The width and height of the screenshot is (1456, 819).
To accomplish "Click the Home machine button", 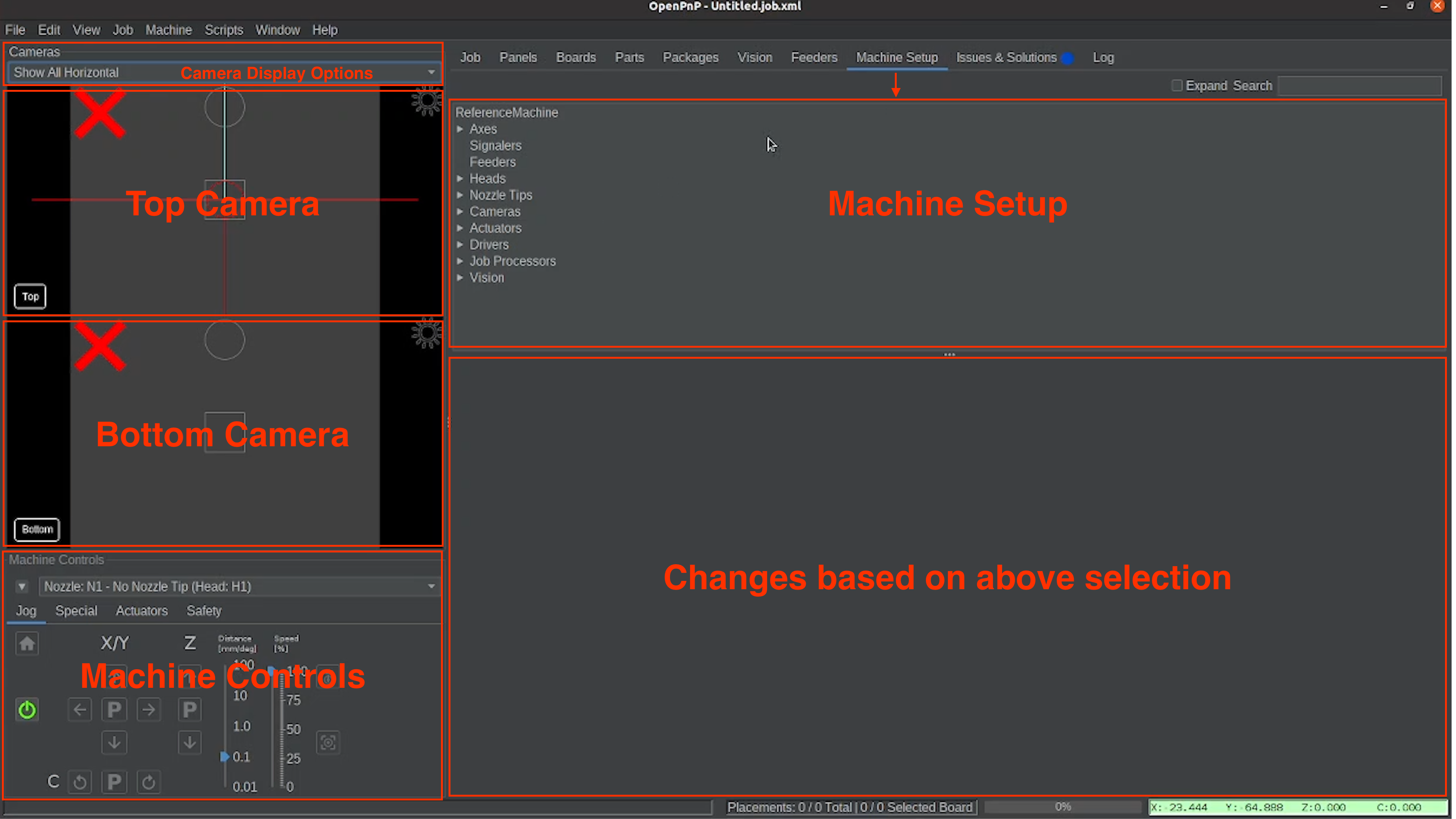I will (27, 643).
